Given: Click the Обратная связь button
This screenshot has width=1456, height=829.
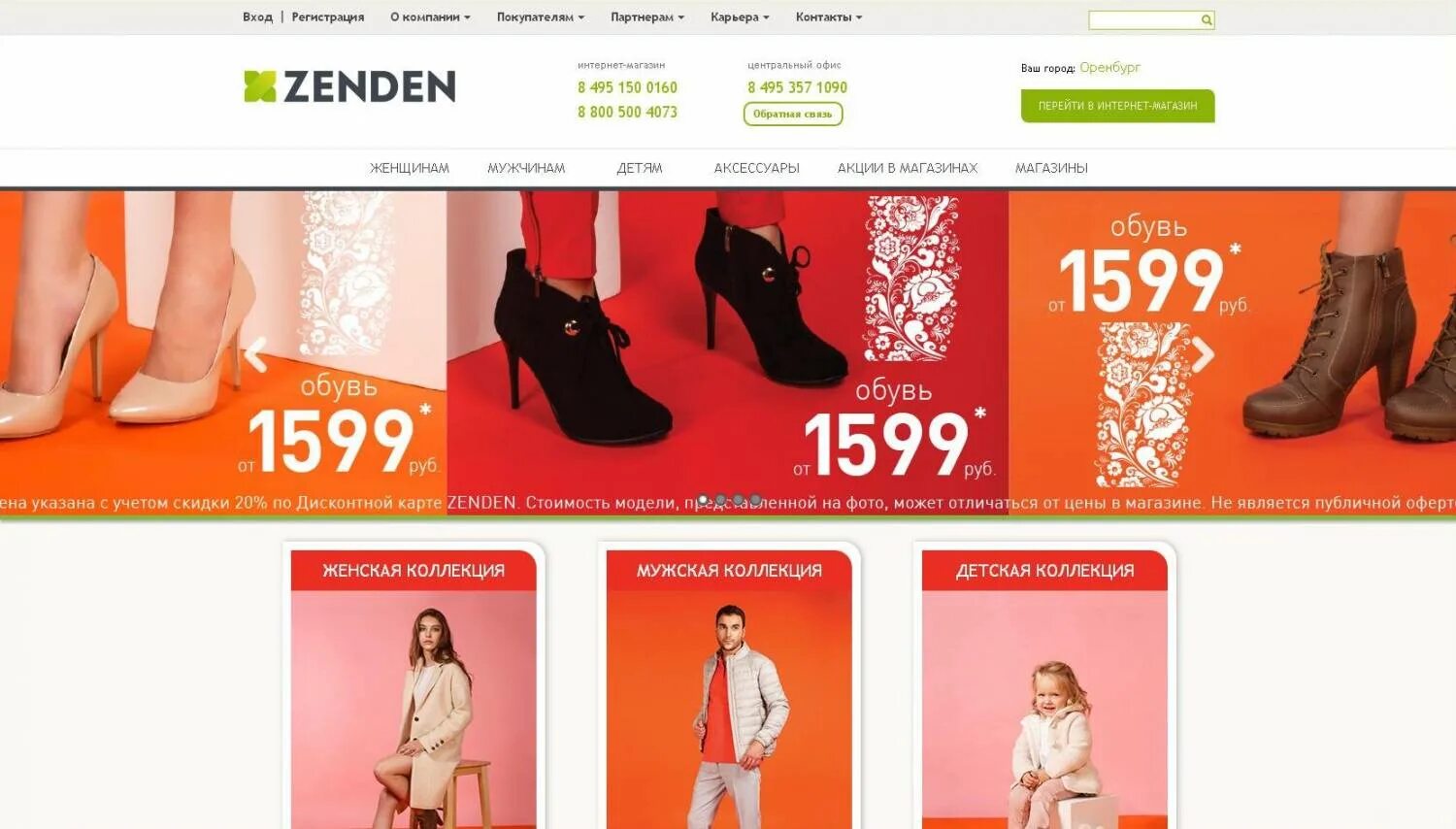Looking at the screenshot, I should tap(793, 114).
